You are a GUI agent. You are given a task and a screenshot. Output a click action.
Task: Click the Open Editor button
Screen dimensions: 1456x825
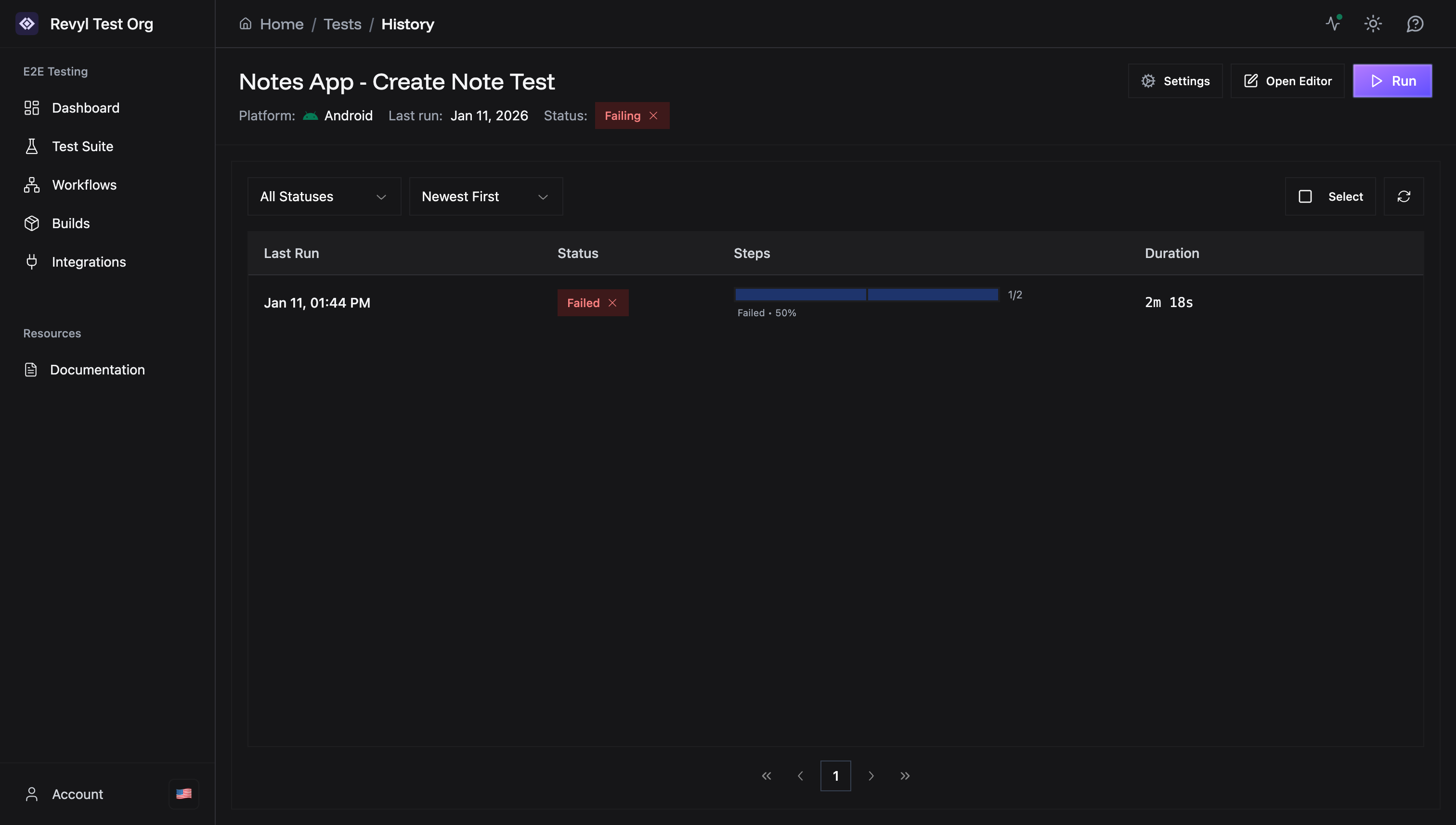pos(1287,81)
